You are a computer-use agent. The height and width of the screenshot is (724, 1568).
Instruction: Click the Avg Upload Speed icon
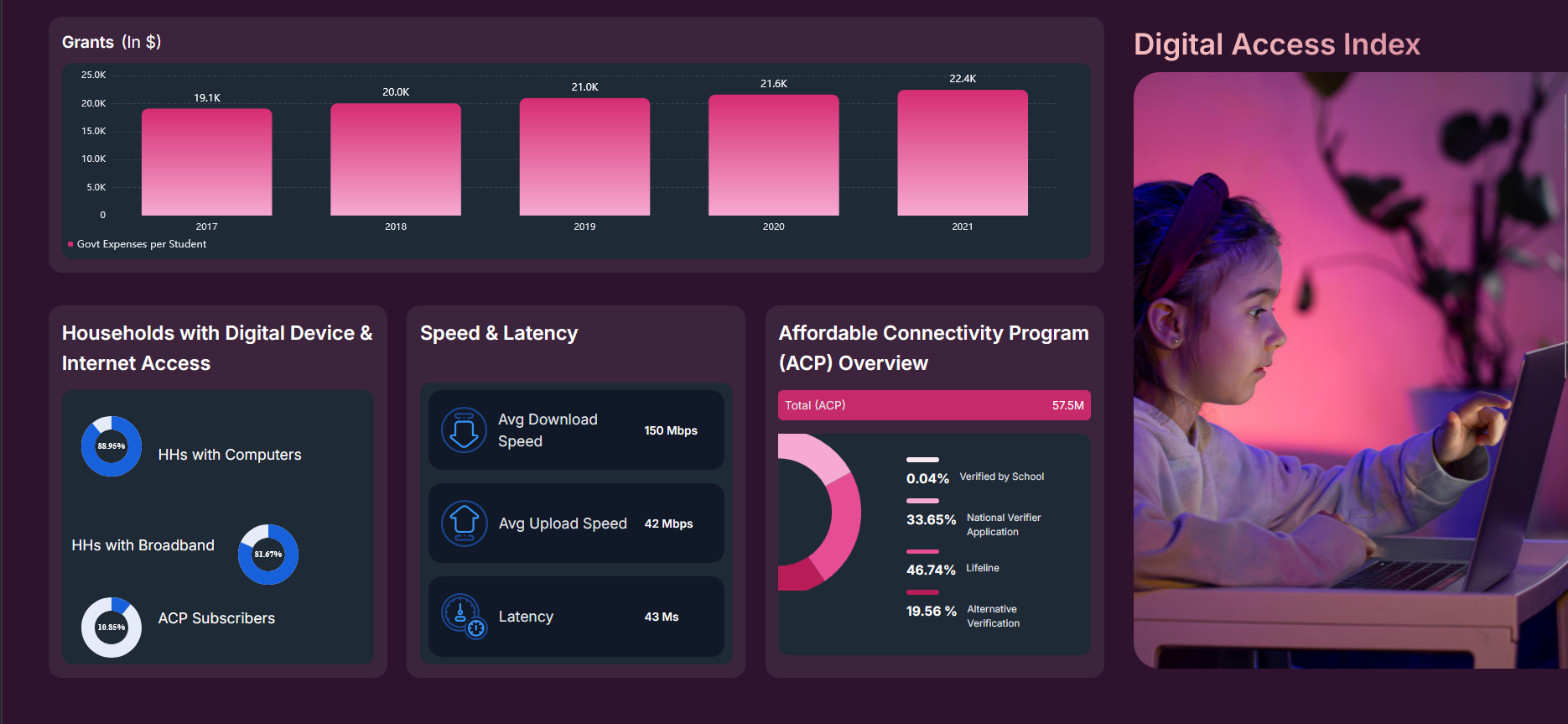coord(464,523)
